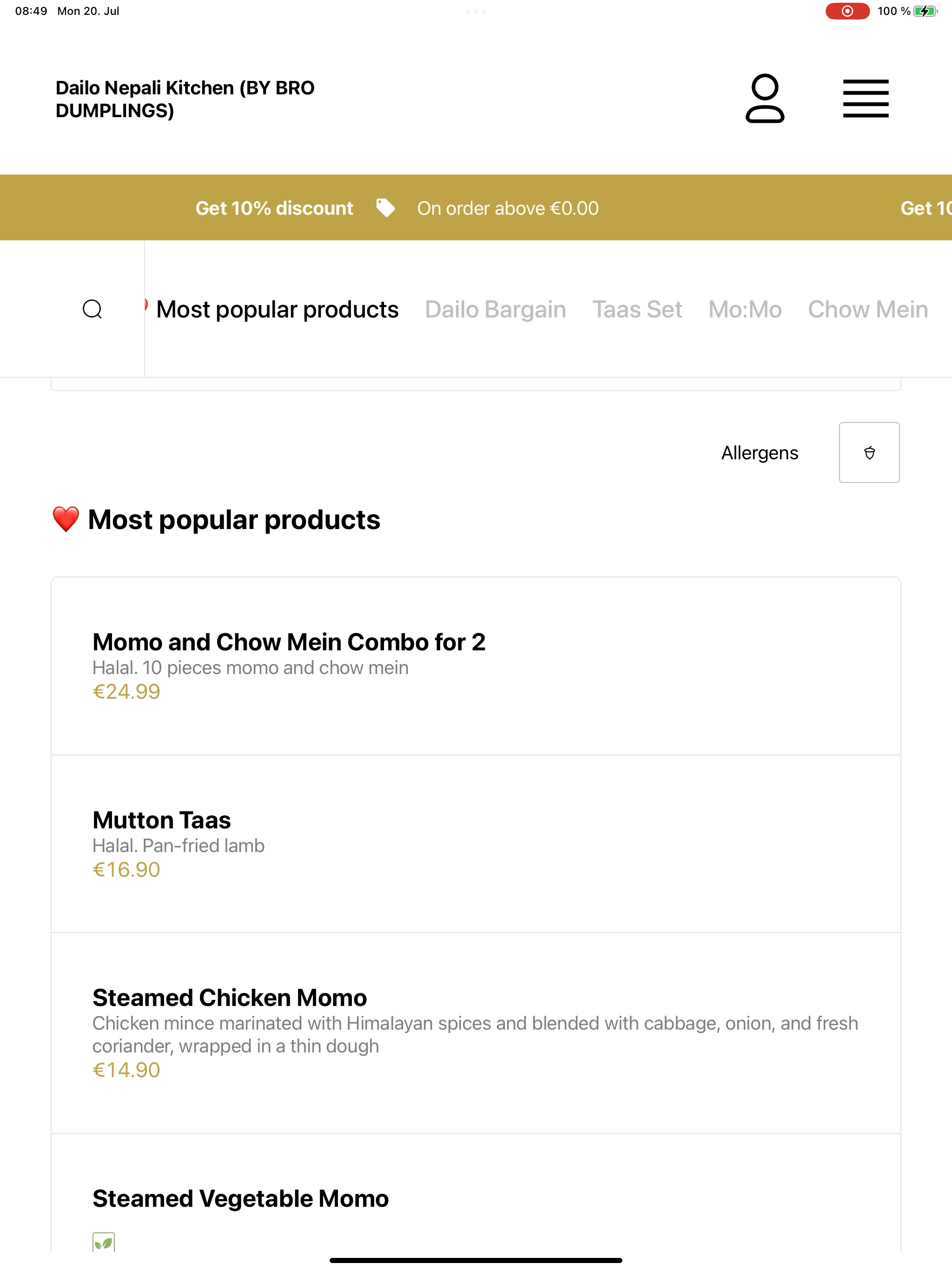The image size is (952, 1270).
Task: Tap the screen recording indicator in status bar
Action: [847, 11]
